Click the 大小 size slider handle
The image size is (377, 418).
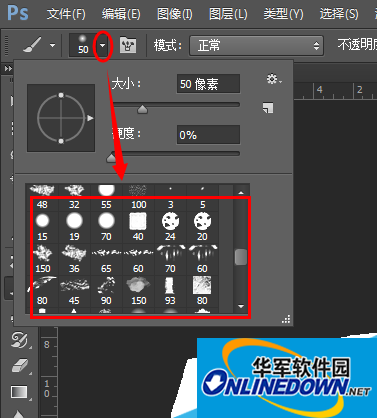click(142, 109)
